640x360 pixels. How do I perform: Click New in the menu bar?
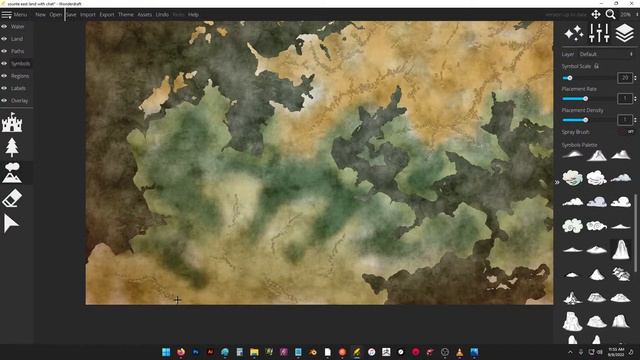(40, 15)
